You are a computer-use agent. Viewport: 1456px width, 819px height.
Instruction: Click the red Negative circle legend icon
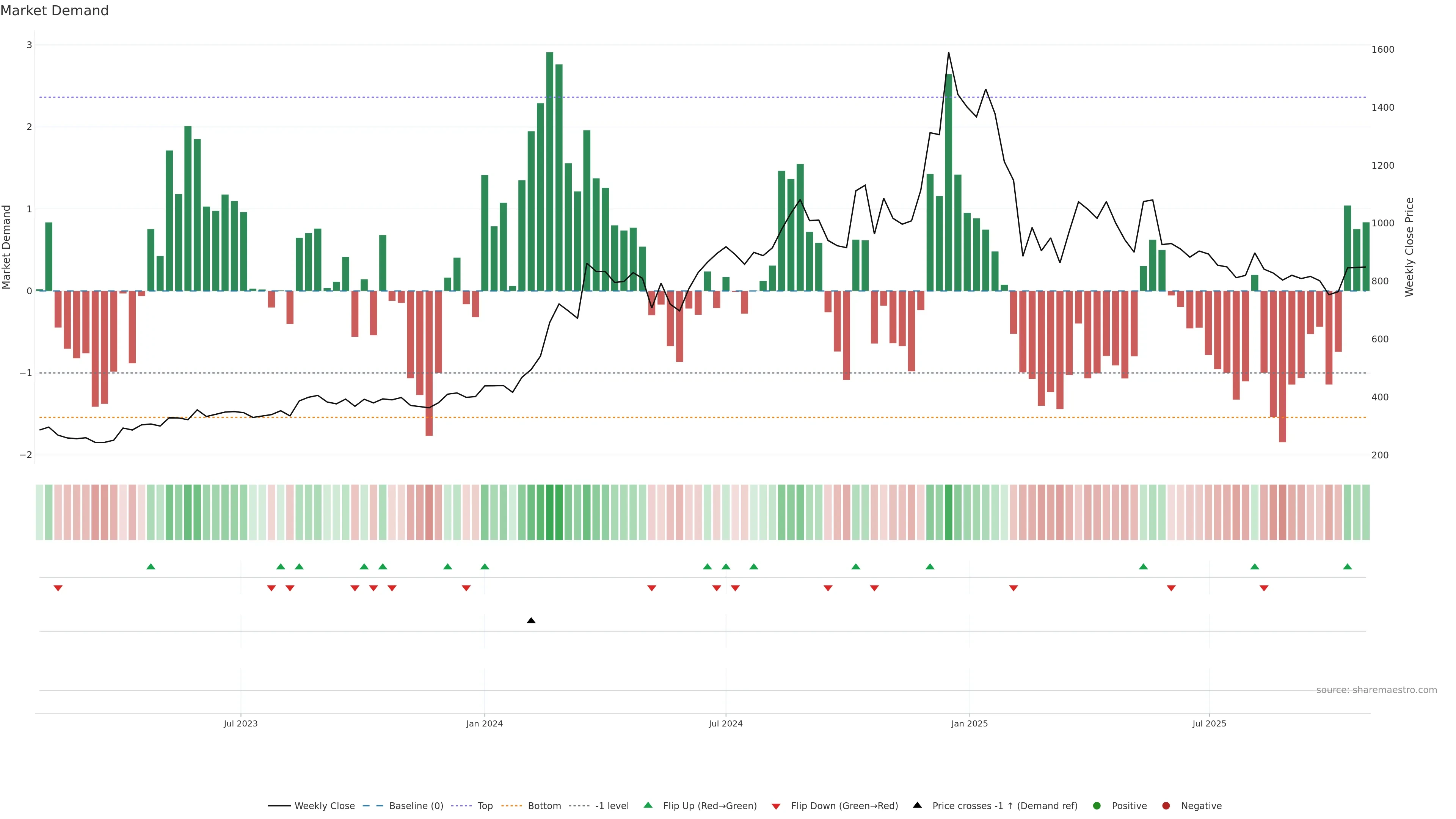click(1166, 805)
